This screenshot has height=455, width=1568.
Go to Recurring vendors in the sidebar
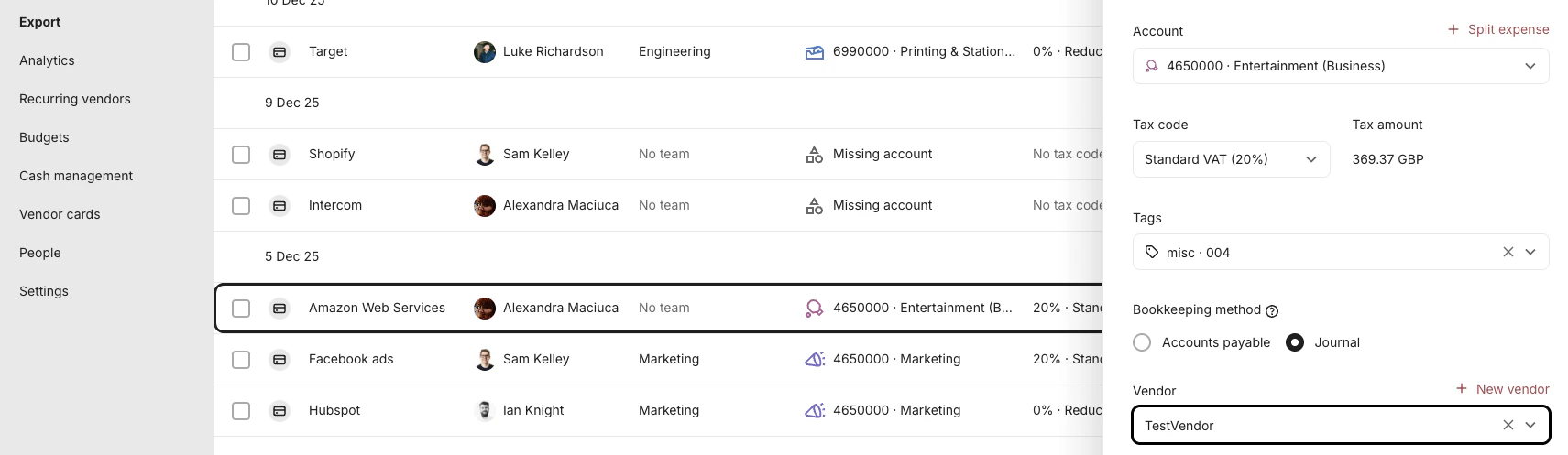75,99
